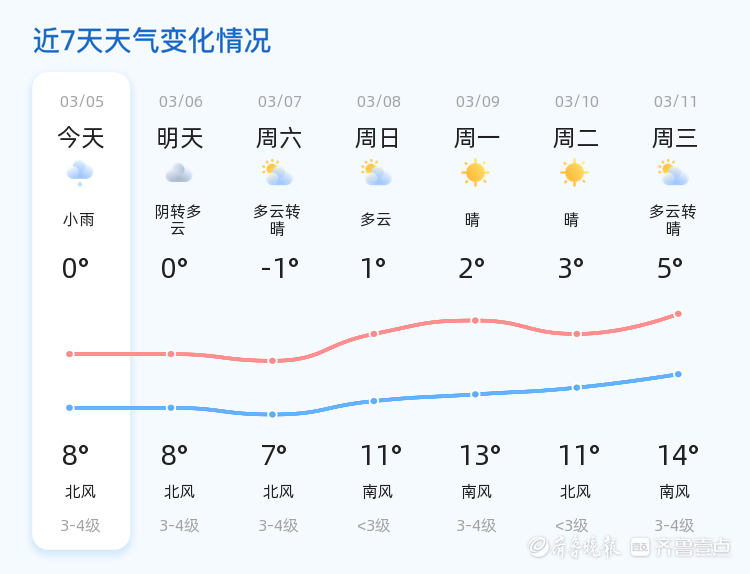The image size is (750, 574).
Task: Click the sunny icon under 周一
Action: coord(475,173)
